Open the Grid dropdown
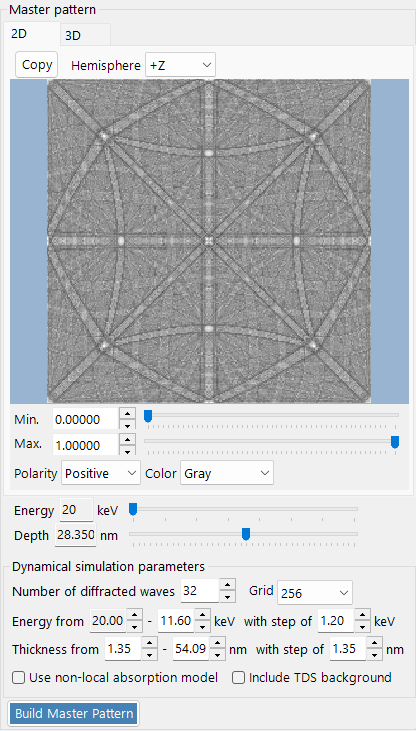The width and height of the screenshot is (416, 731). pyautogui.click(x=315, y=593)
